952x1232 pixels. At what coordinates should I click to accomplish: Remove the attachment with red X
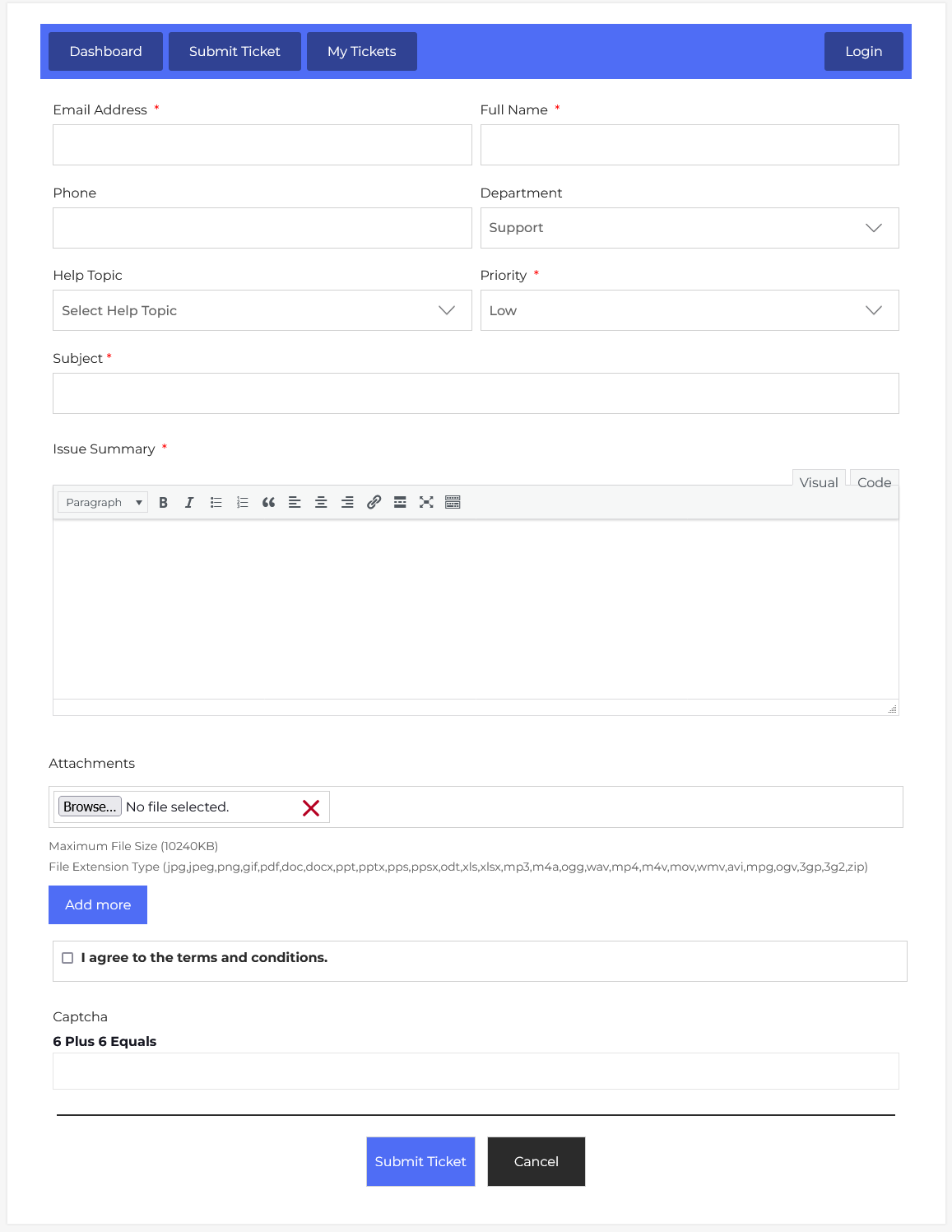pyautogui.click(x=311, y=807)
